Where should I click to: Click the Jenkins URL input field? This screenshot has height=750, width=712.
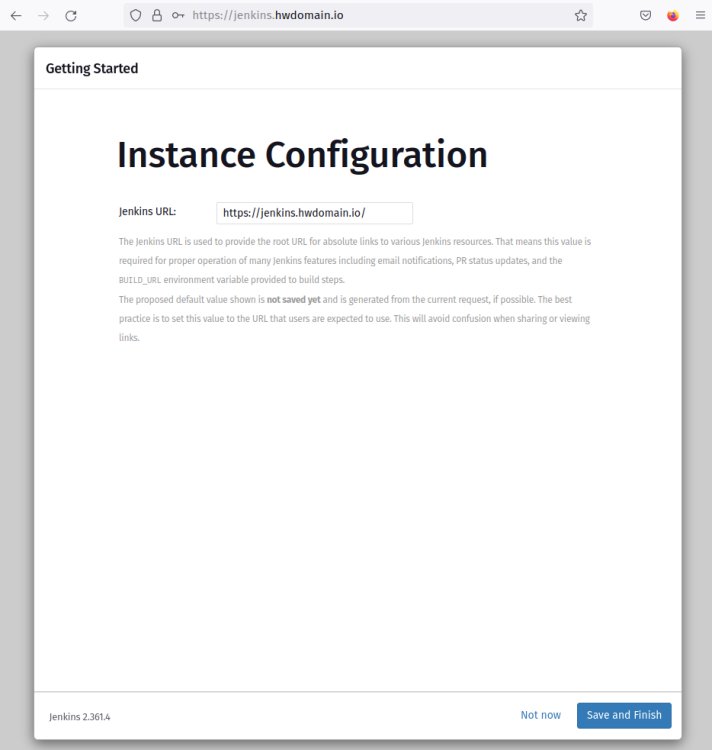tap(314, 213)
